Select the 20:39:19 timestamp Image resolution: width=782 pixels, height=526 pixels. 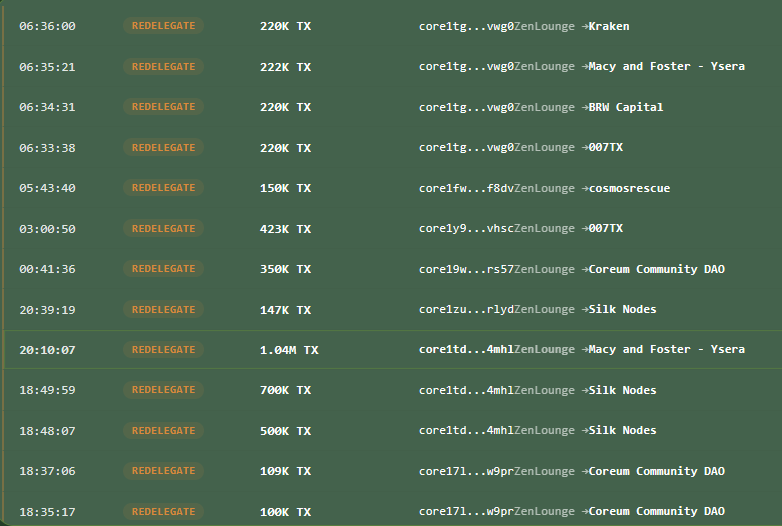coord(47,310)
